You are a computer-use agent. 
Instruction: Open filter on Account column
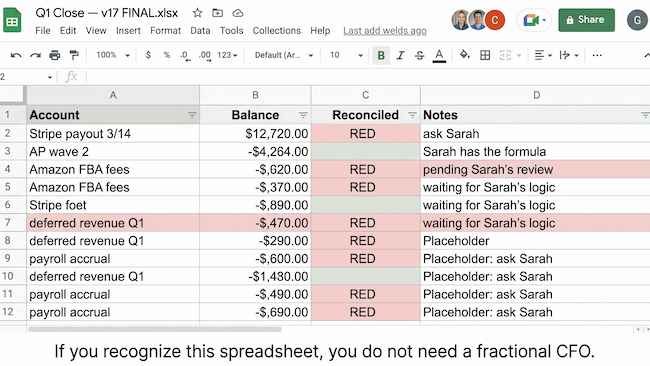click(x=192, y=115)
